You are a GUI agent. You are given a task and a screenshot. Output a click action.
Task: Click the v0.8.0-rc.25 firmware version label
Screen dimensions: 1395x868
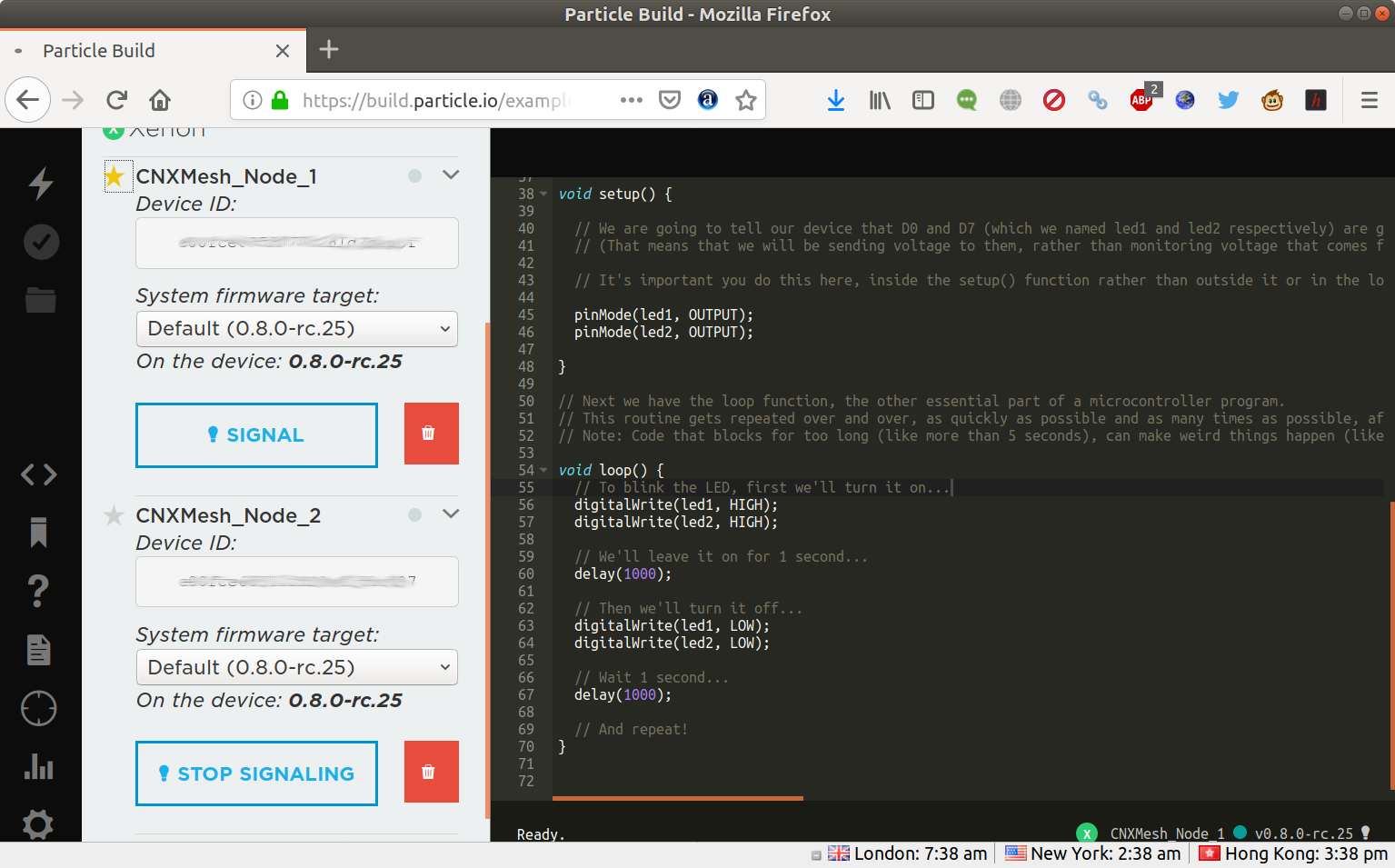(x=1303, y=833)
